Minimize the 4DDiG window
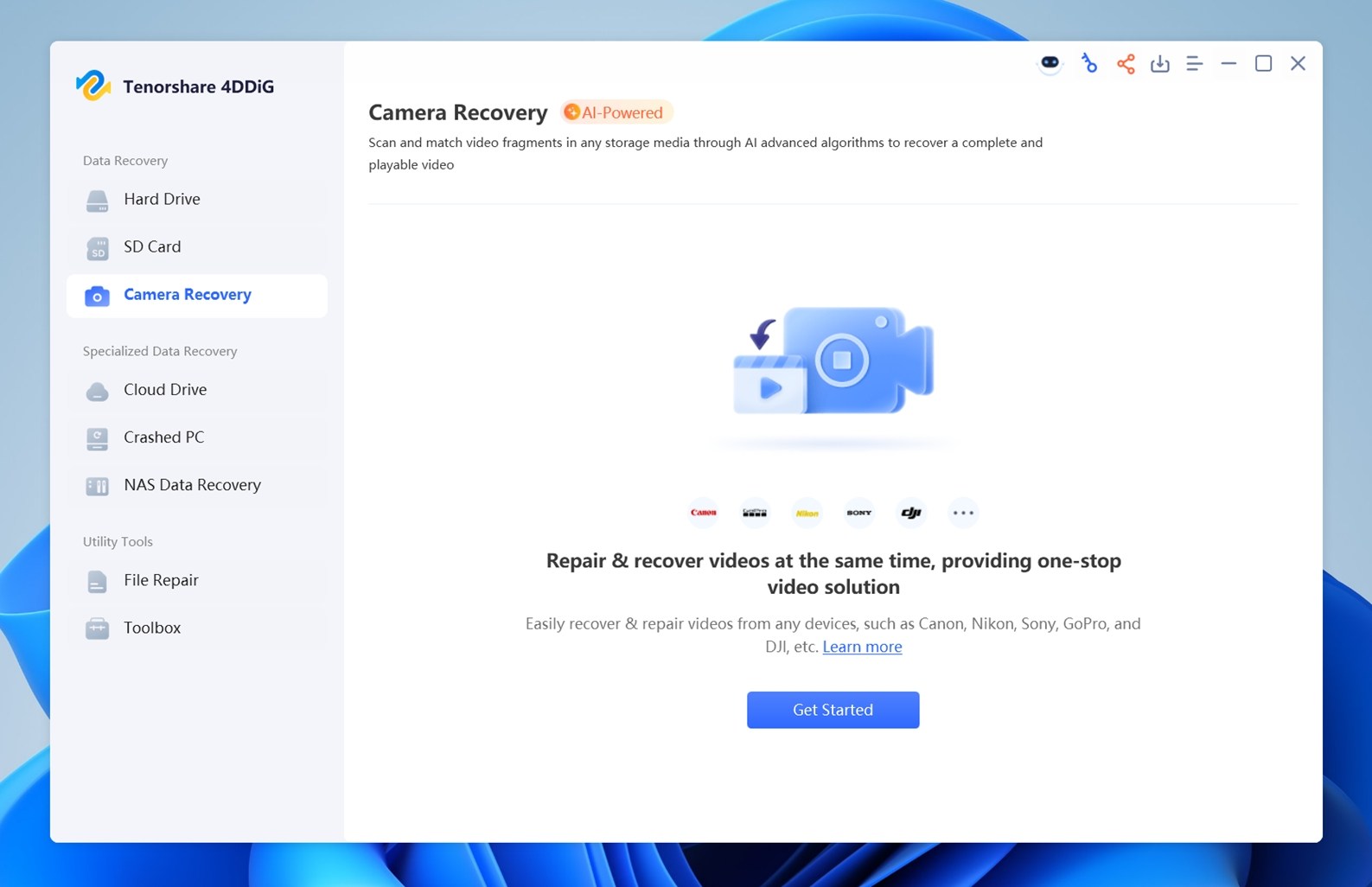Image resolution: width=1372 pixels, height=887 pixels. (x=1228, y=64)
